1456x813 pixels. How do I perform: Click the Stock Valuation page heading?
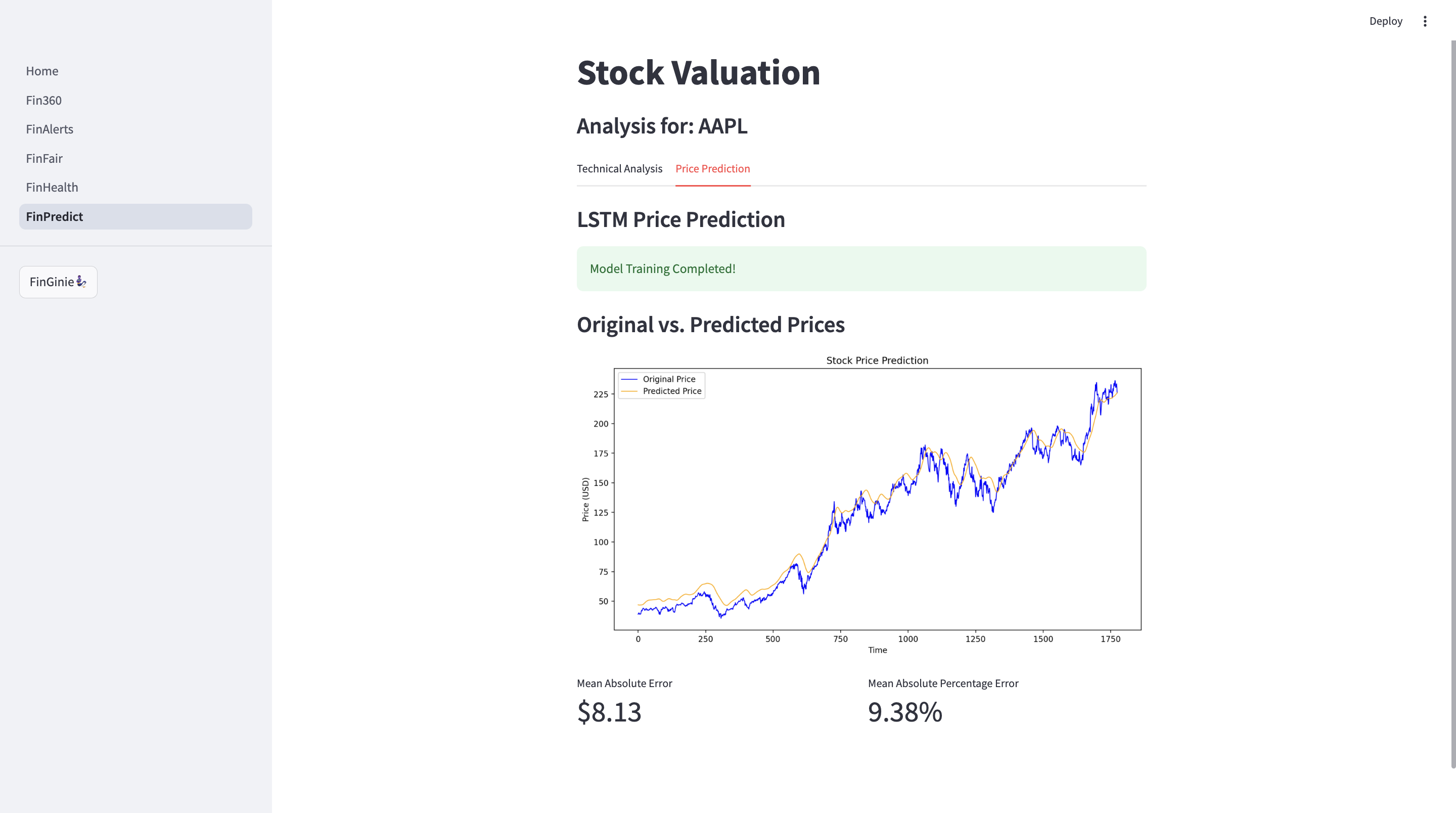698,73
